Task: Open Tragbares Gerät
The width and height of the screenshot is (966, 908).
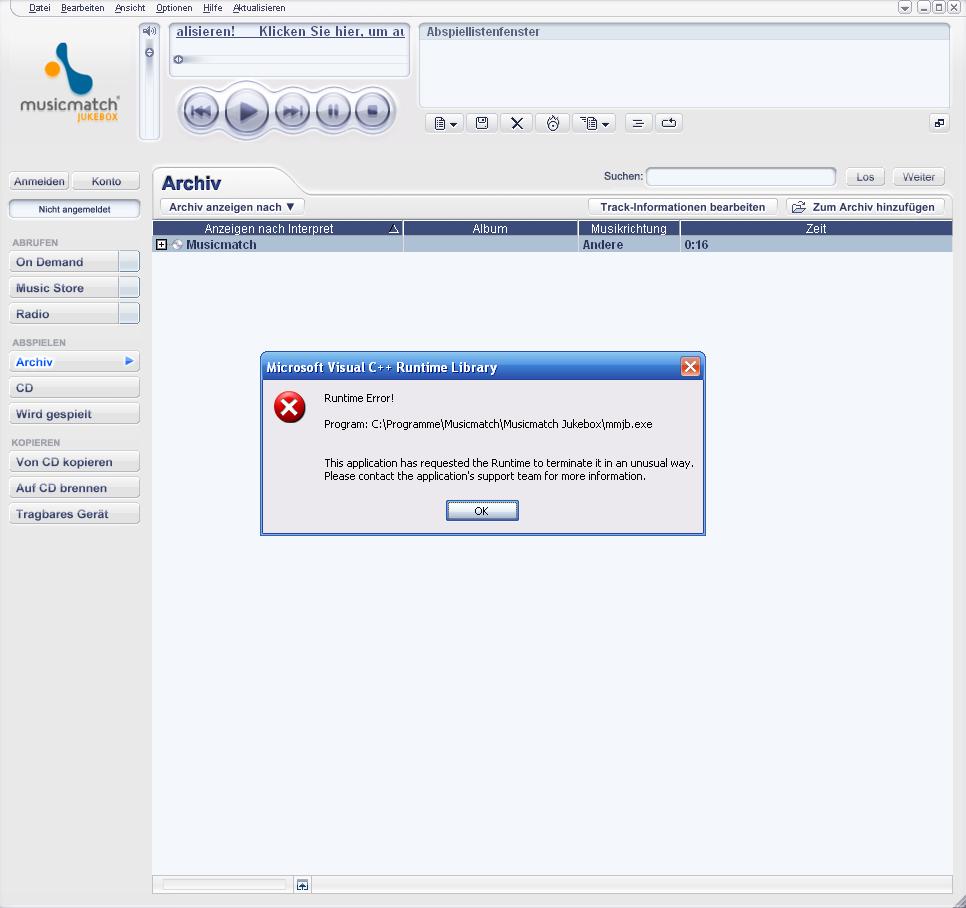Action: 75,513
